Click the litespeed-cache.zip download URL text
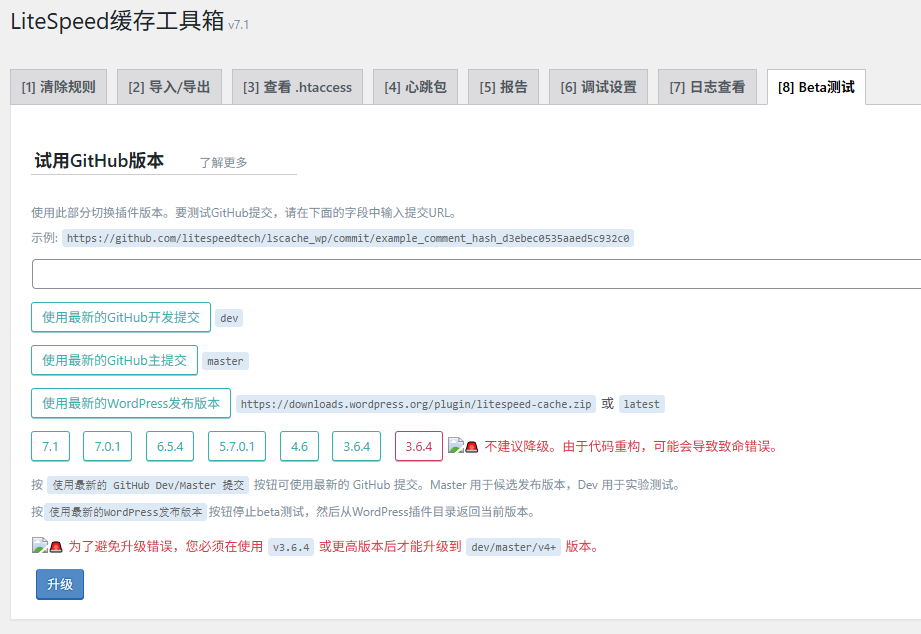The width and height of the screenshot is (921, 634). [416, 404]
